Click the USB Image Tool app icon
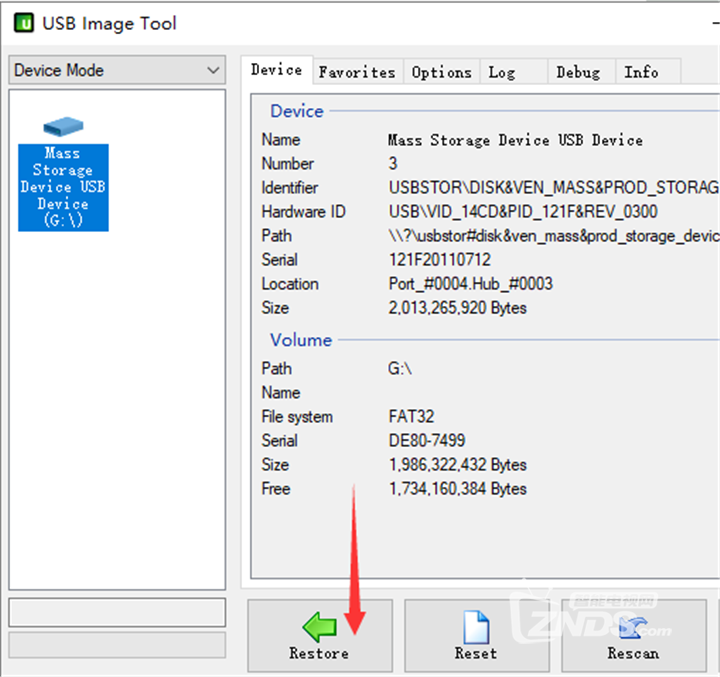The height and width of the screenshot is (677, 720). tap(24, 23)
